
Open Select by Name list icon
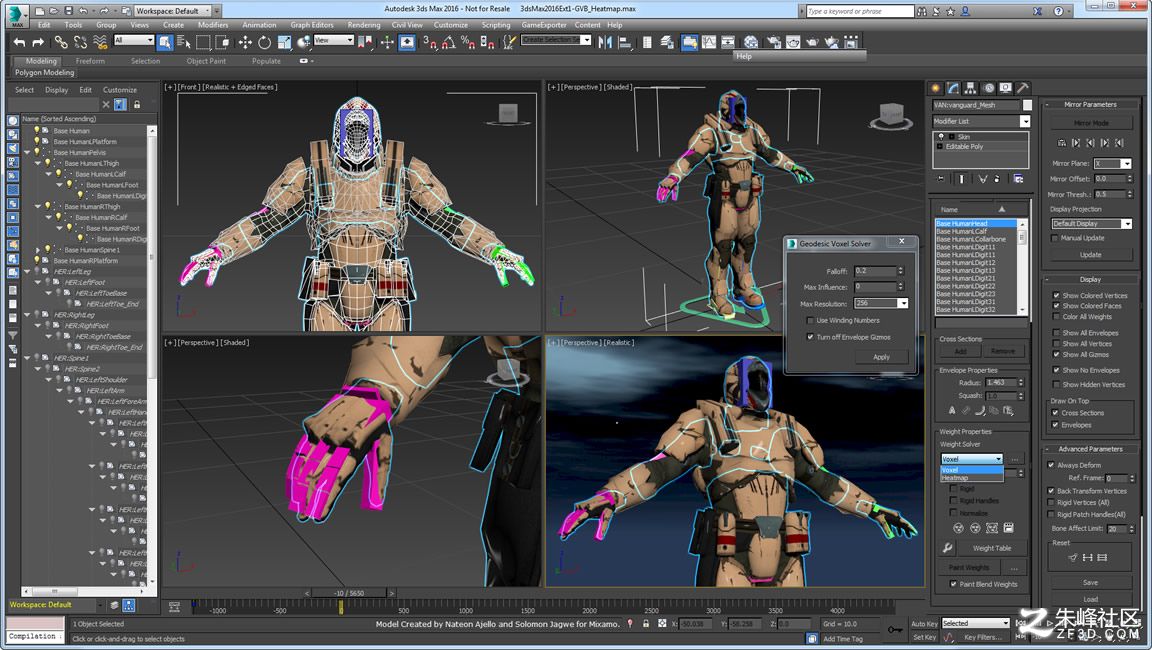184,43
